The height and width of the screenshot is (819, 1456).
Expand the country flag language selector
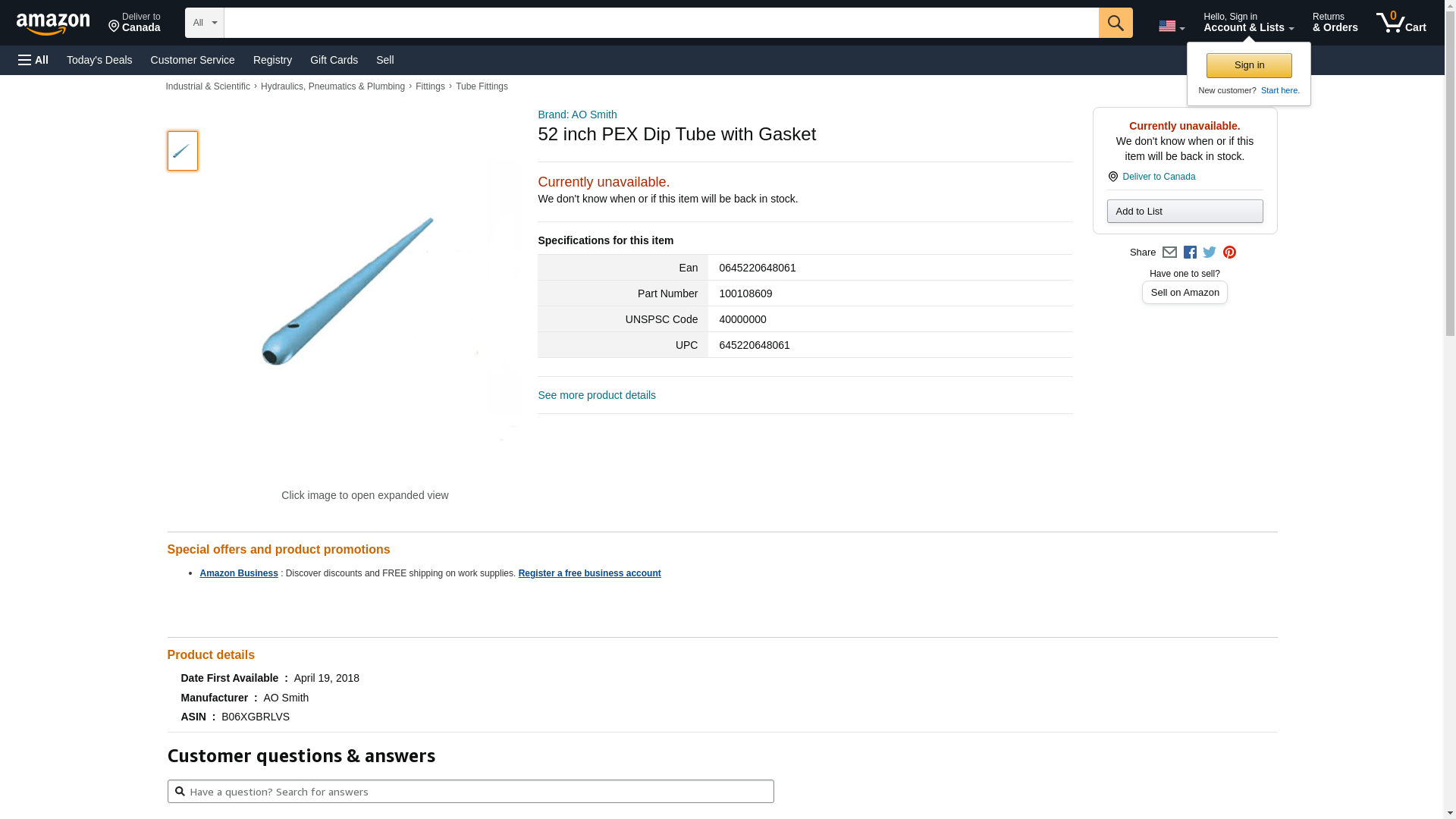coord(1171,27)
